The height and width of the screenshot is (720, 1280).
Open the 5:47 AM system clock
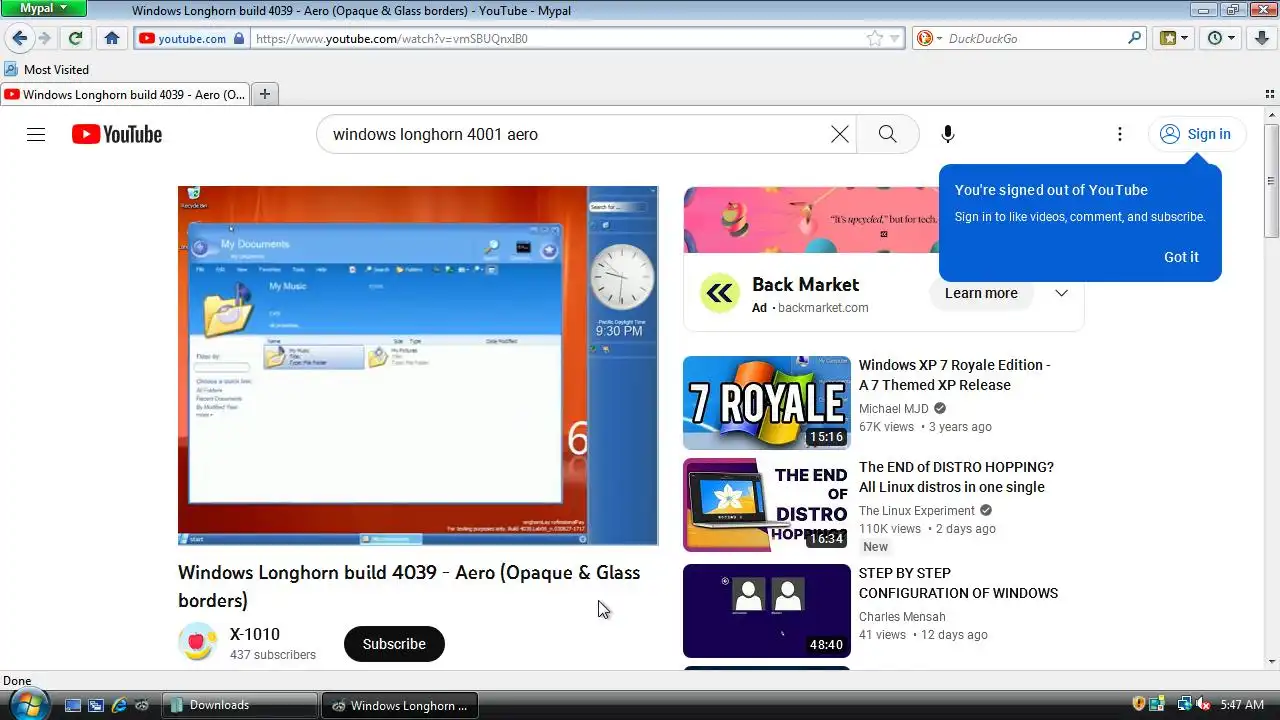1242,705
